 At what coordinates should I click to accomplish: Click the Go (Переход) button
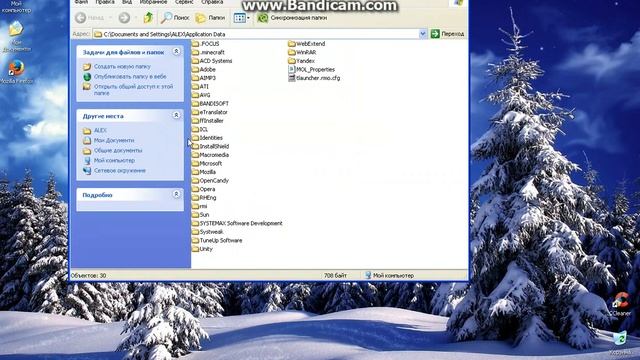click(447, 34)
